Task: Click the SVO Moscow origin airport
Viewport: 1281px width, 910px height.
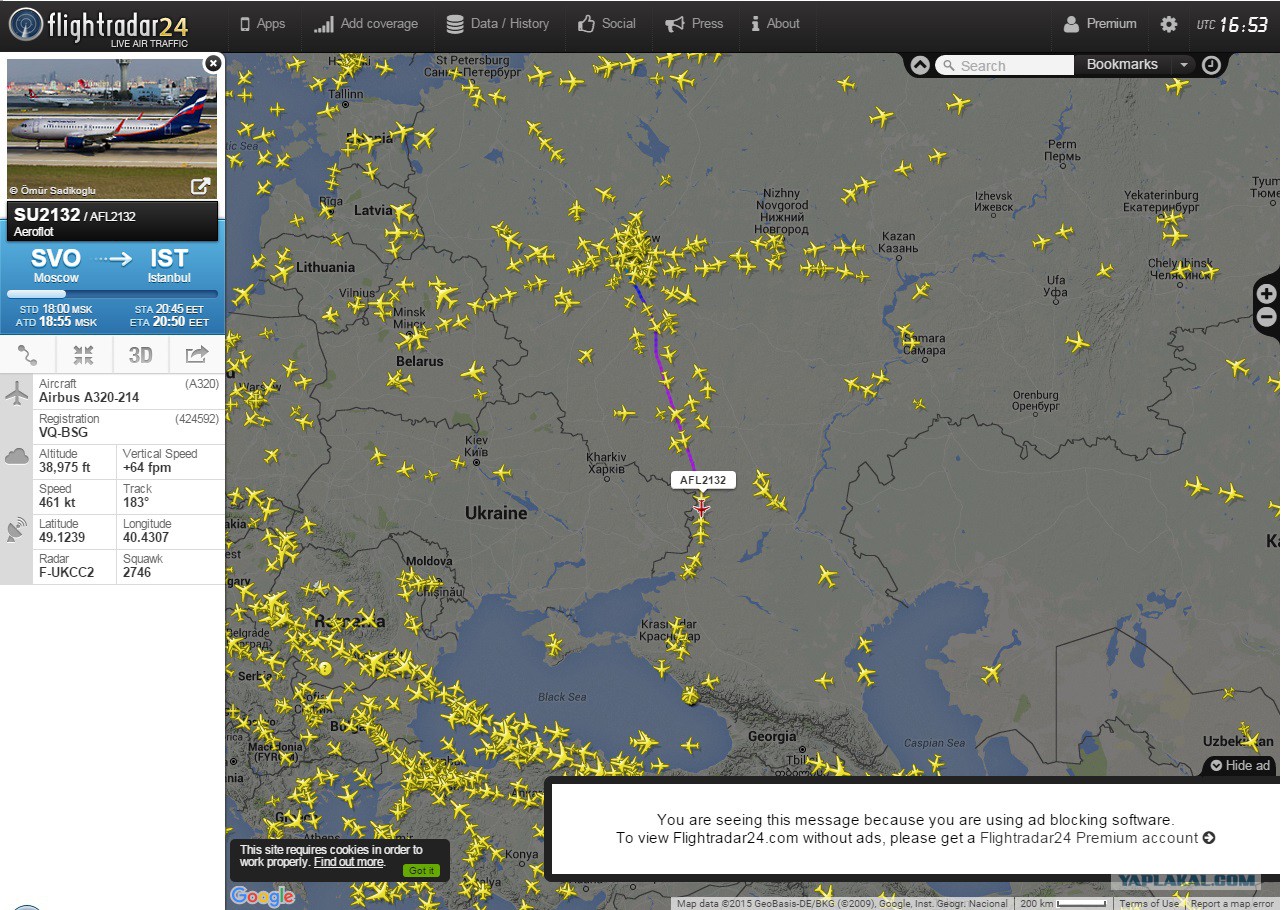Action: pos(56,264)
